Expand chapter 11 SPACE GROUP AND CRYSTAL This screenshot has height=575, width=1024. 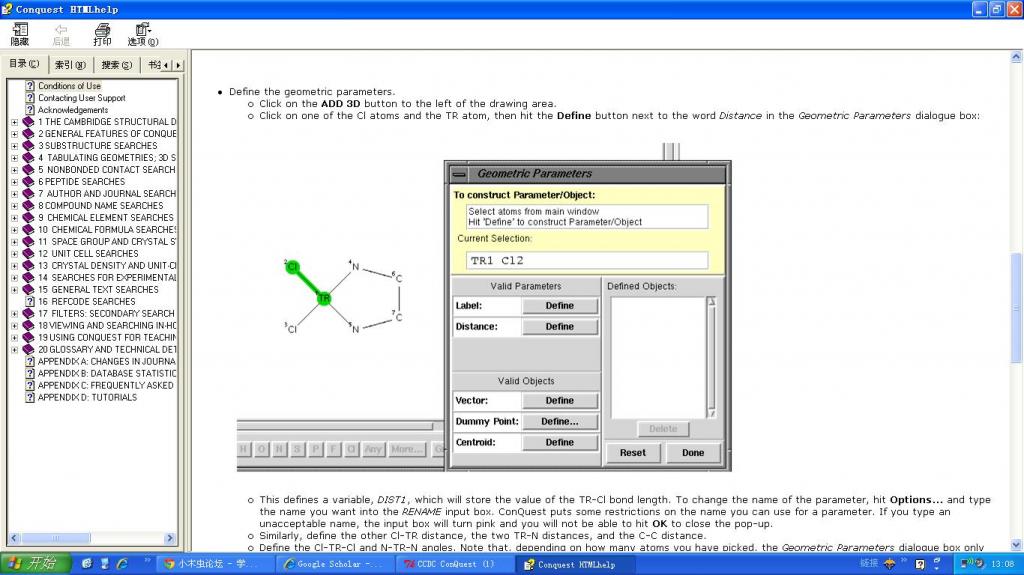pos(14,242)
